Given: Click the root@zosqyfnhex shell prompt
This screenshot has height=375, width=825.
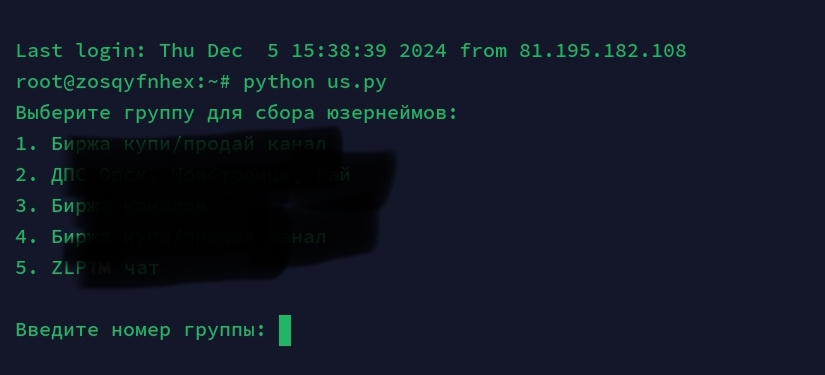Looking at the screenshot, I should pos(124,83).
